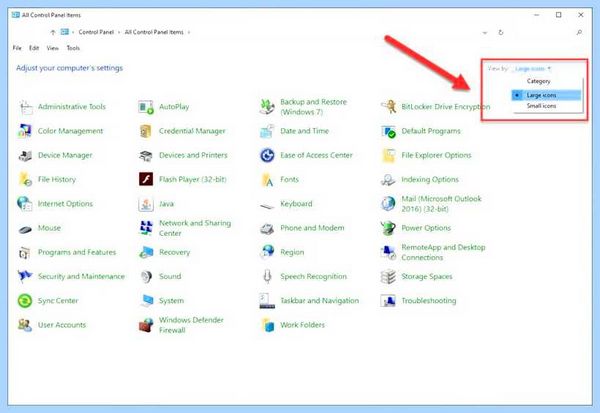Toggle the View by Large icons dropdown
The image size is (600, 413).
(532, 69)
